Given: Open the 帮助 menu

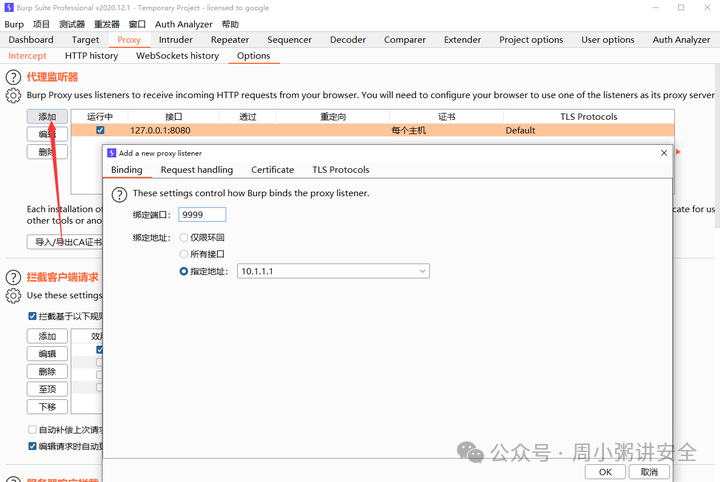Looking at the screenshot, I should 230,24.
